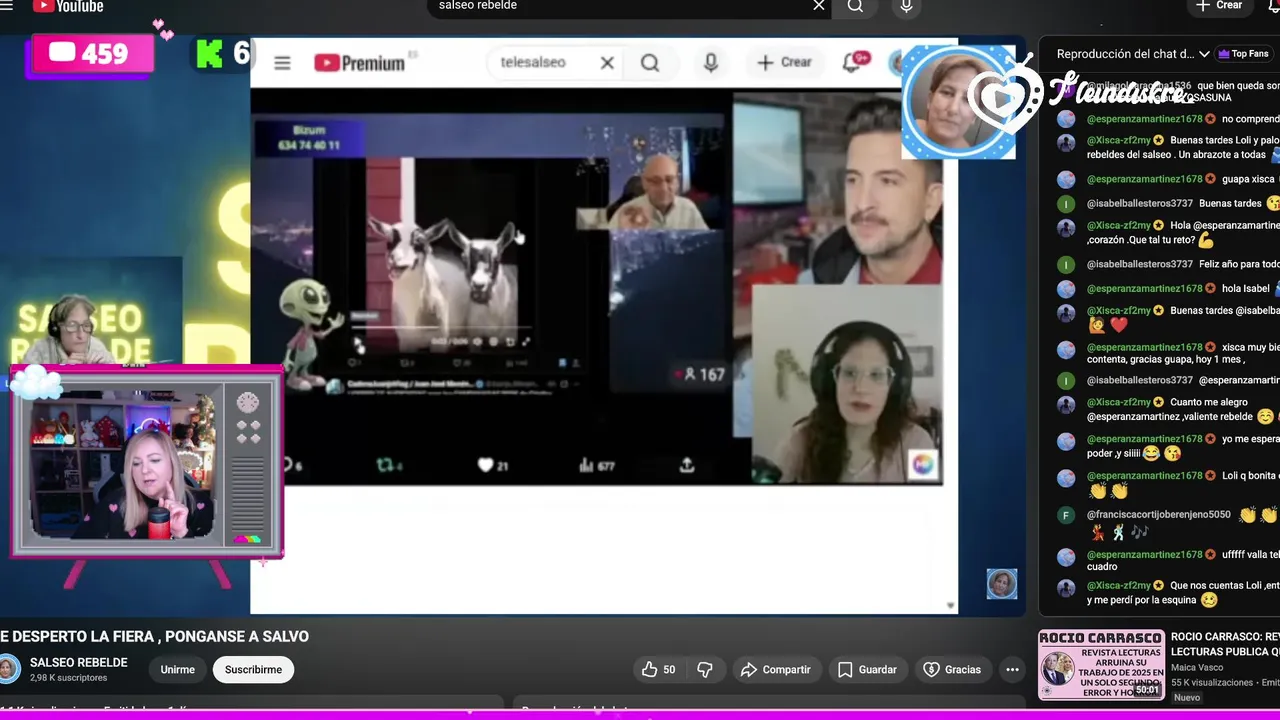The image size is (1280, 720).
Task: Click 'Feliz año para todo' chat message
Action: pos(1168,264)
